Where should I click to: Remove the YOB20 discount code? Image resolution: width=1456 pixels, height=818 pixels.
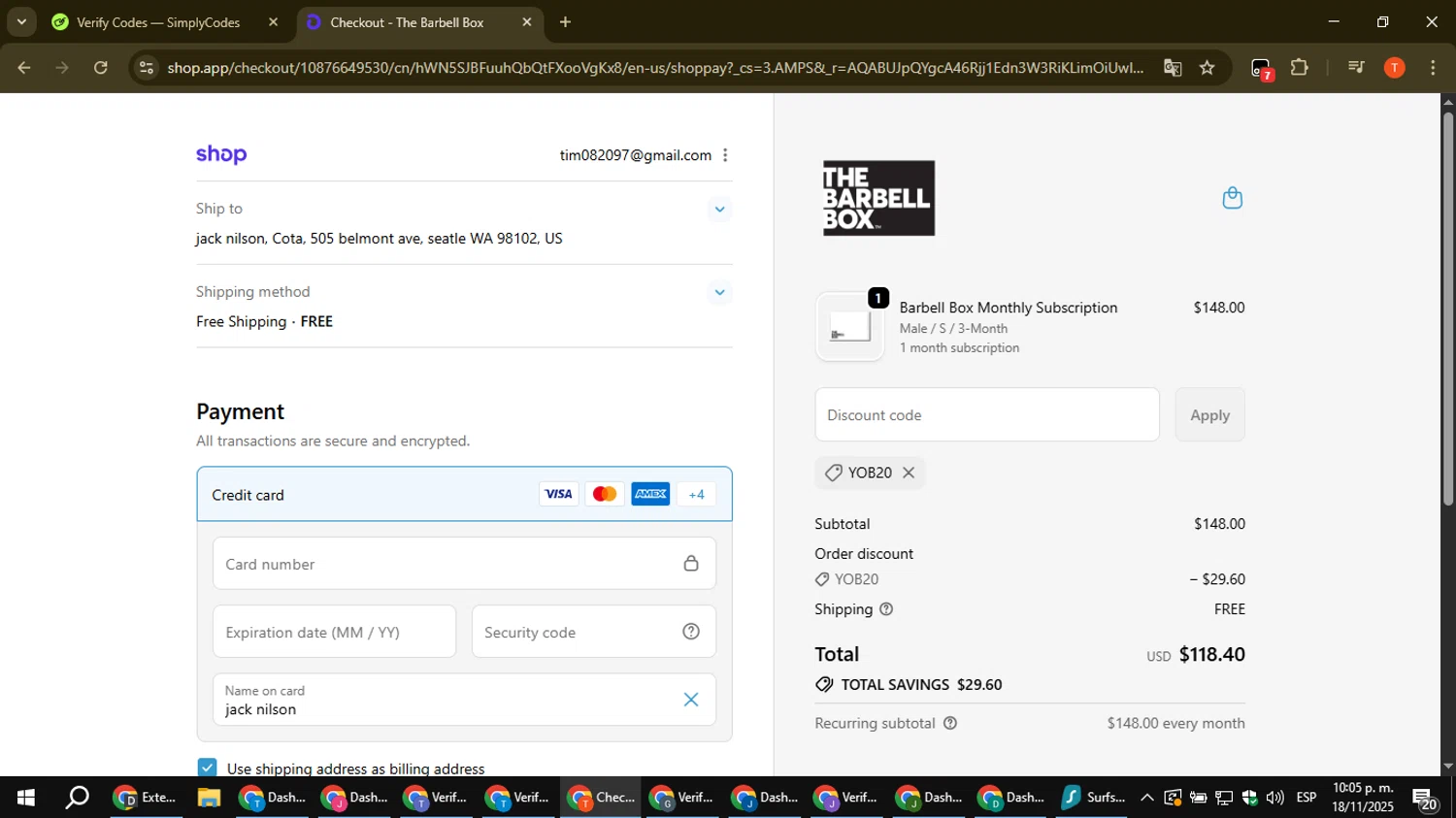(909, 473)
